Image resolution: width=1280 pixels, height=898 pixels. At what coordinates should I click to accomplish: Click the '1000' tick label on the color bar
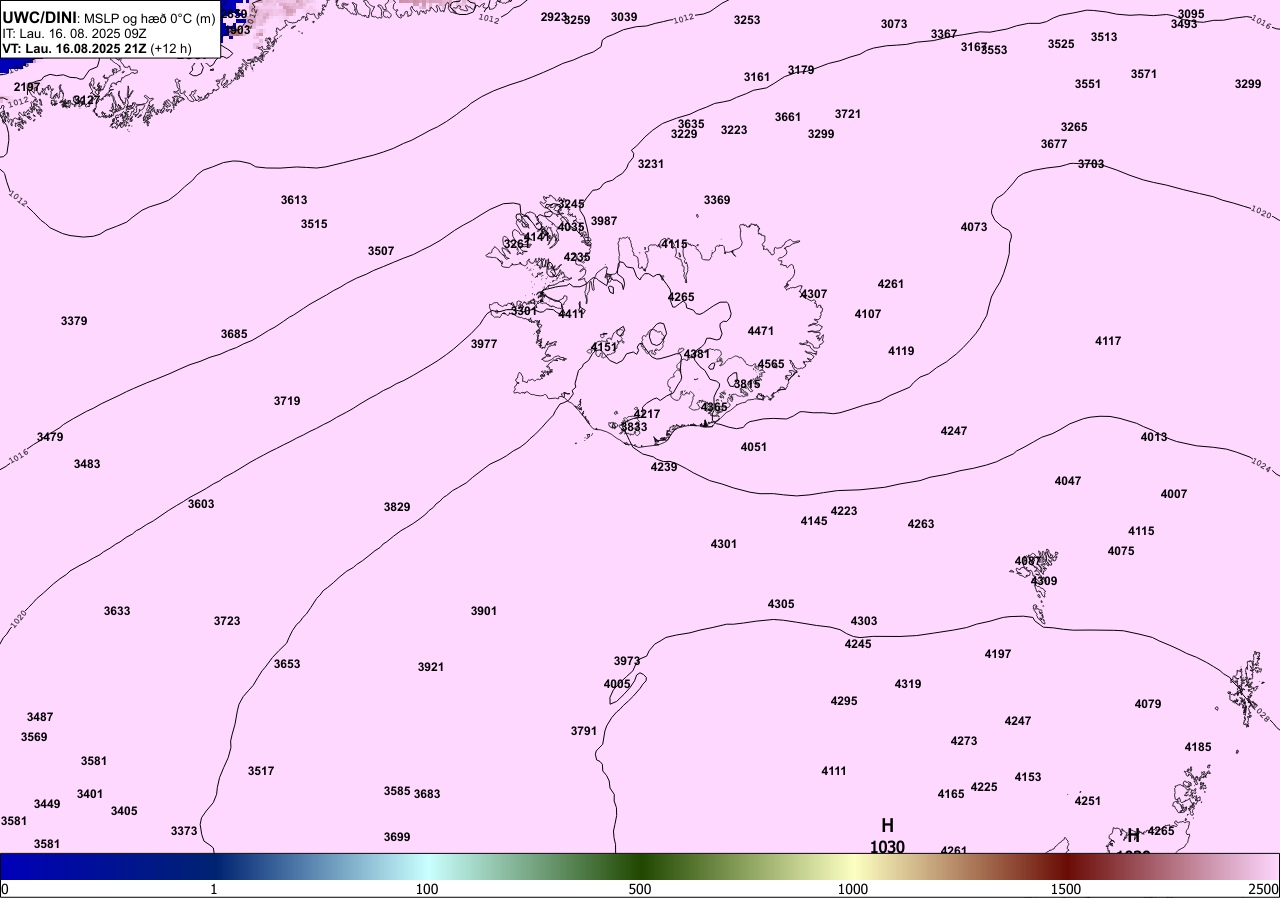pyautogui.click(x=853, y=889)
